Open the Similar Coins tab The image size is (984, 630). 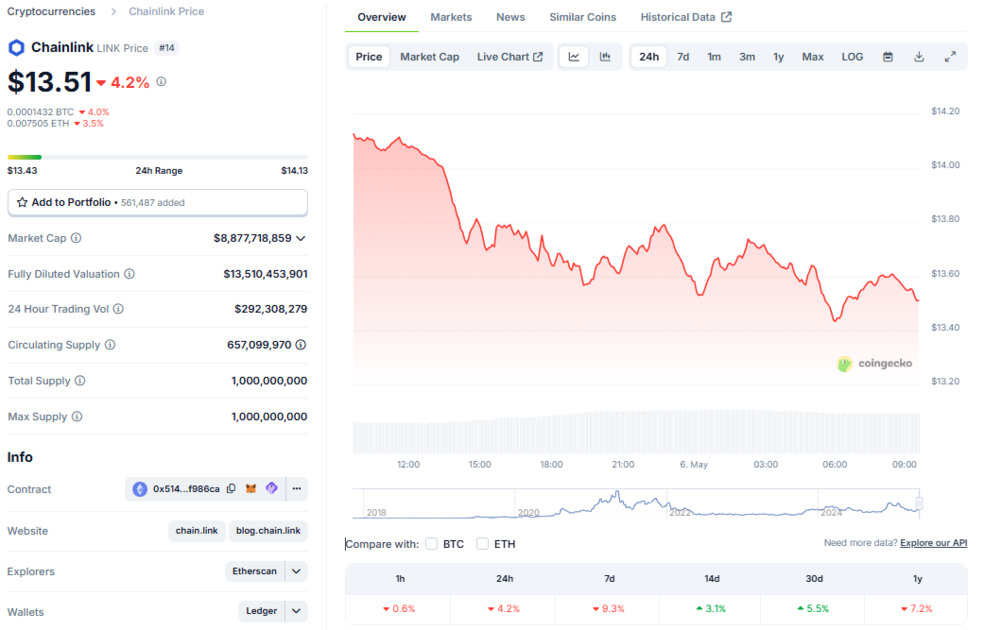pos(582,17)
